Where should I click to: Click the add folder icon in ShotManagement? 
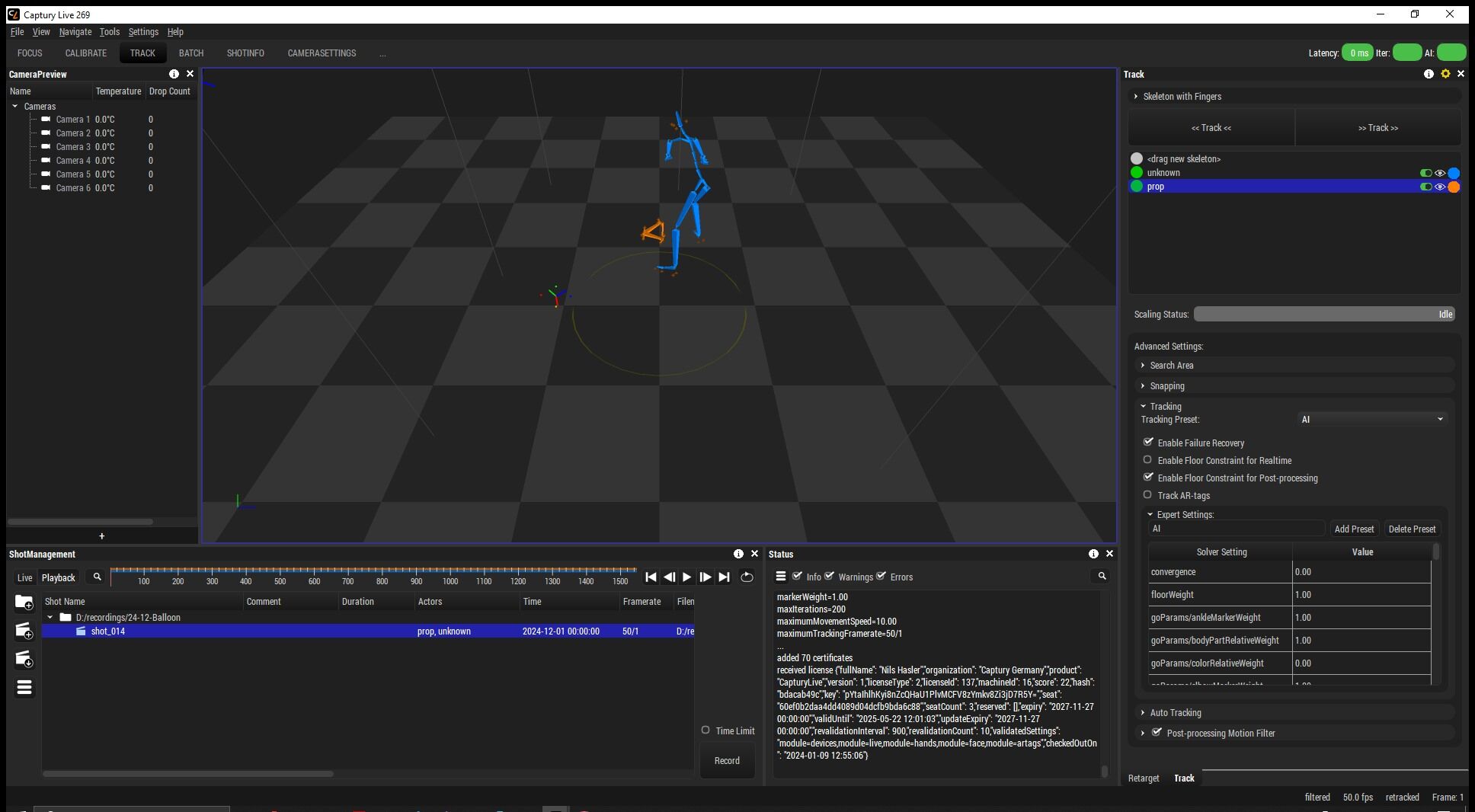(x=24, y=603)
